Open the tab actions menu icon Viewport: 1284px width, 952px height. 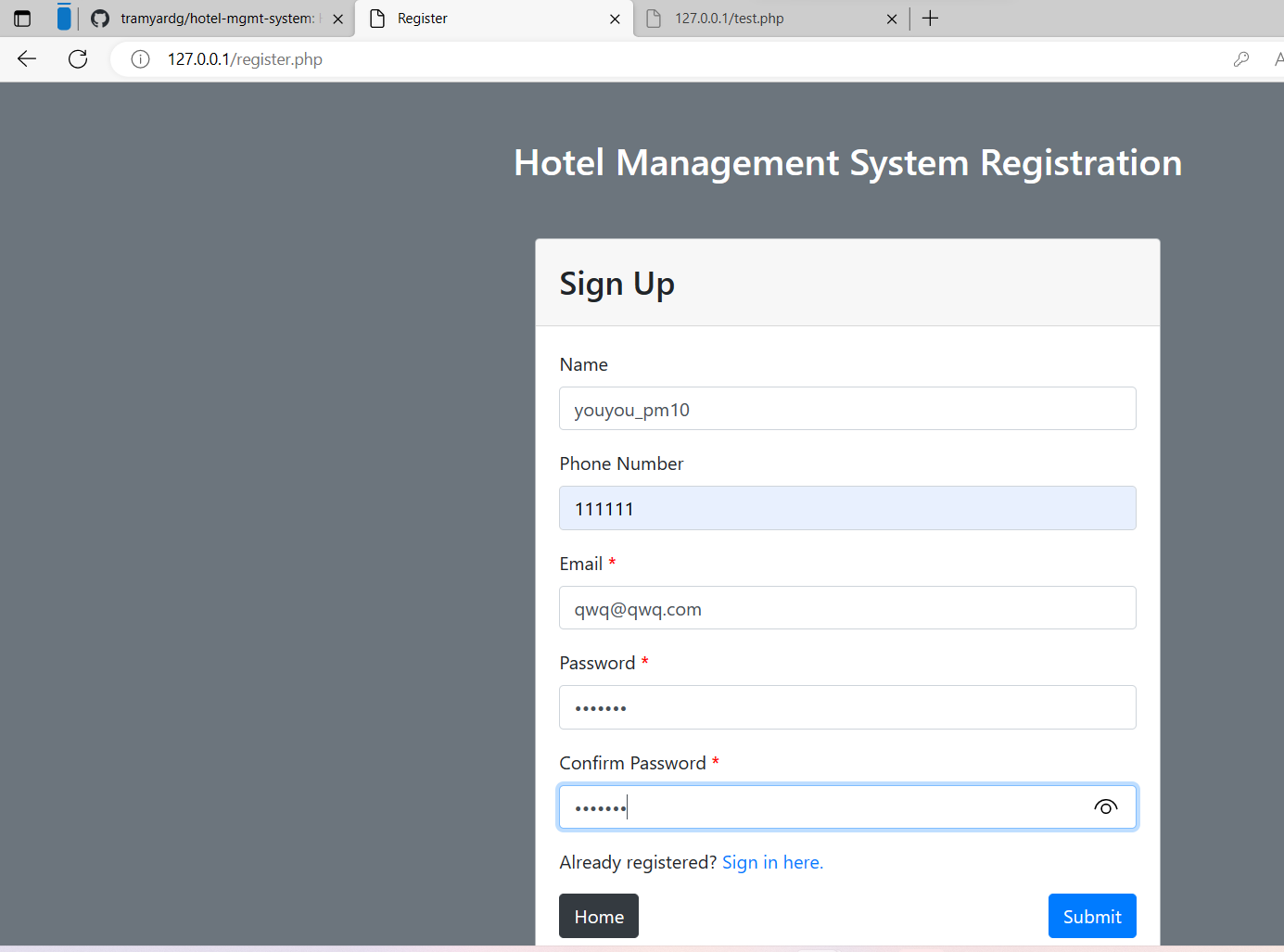coord(22,19)
